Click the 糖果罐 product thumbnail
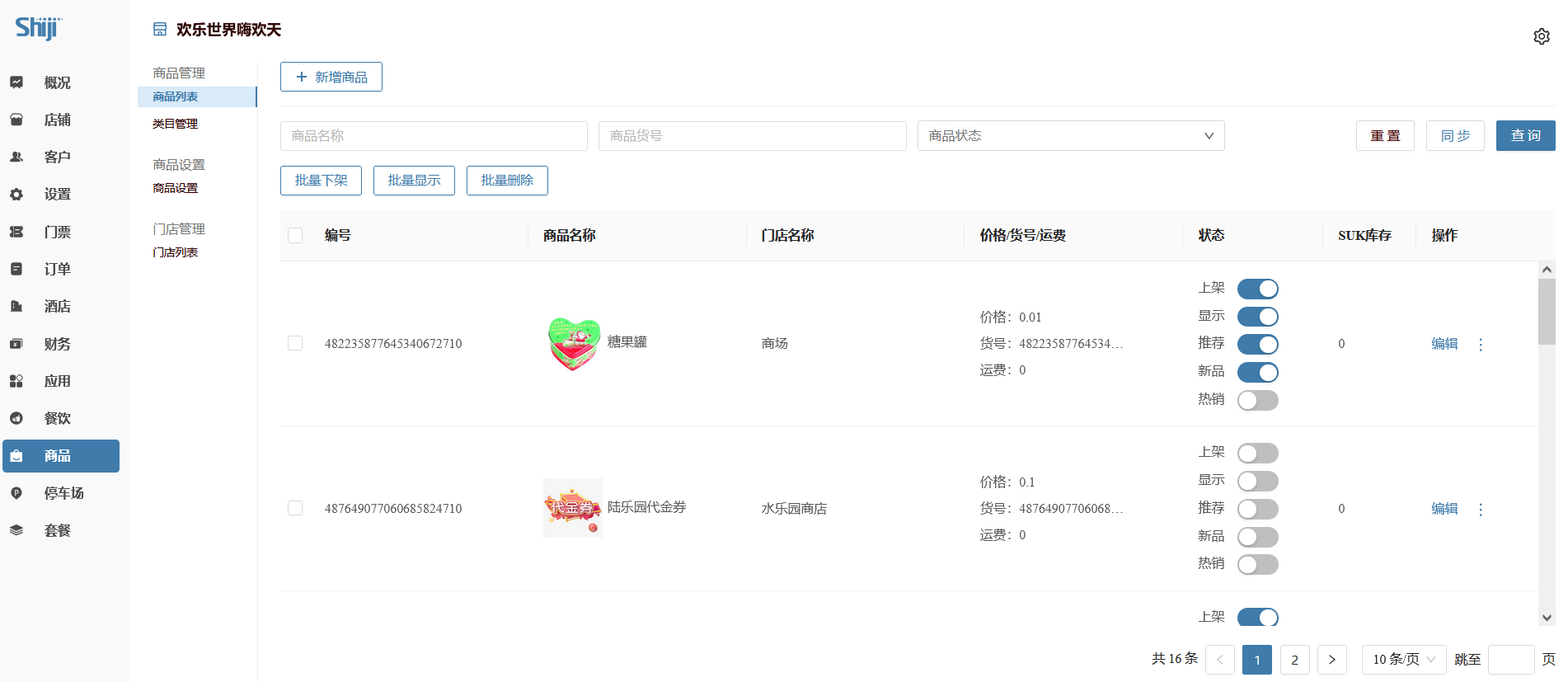Image resolution: width=1568 pixels, height=682 pixels. click(573, 344)
